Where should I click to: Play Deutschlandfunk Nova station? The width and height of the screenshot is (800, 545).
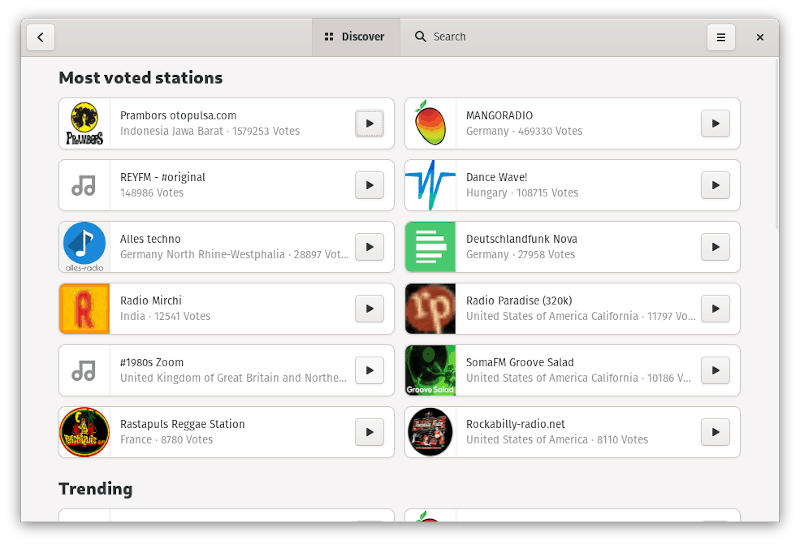[715, 247]
